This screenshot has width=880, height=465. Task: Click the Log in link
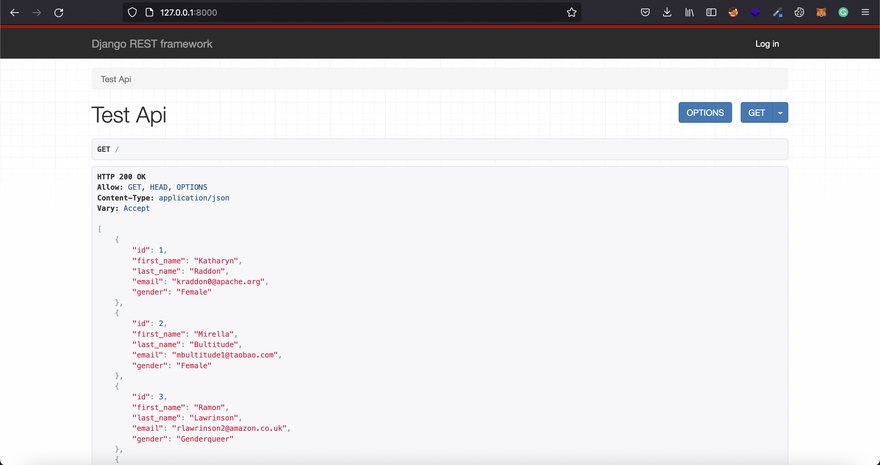click(767, 44)
